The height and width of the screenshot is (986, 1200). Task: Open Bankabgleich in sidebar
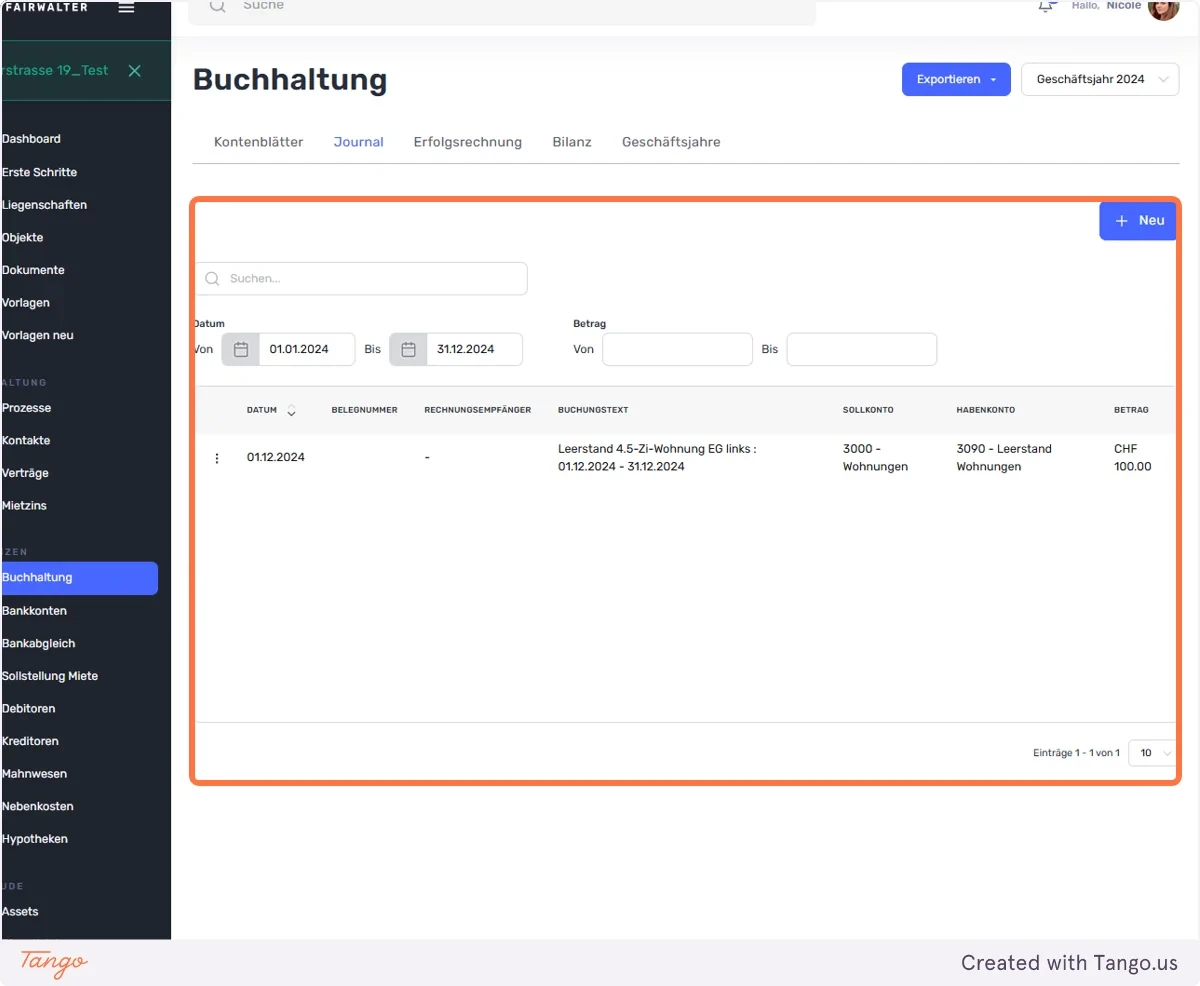point(38,644)
